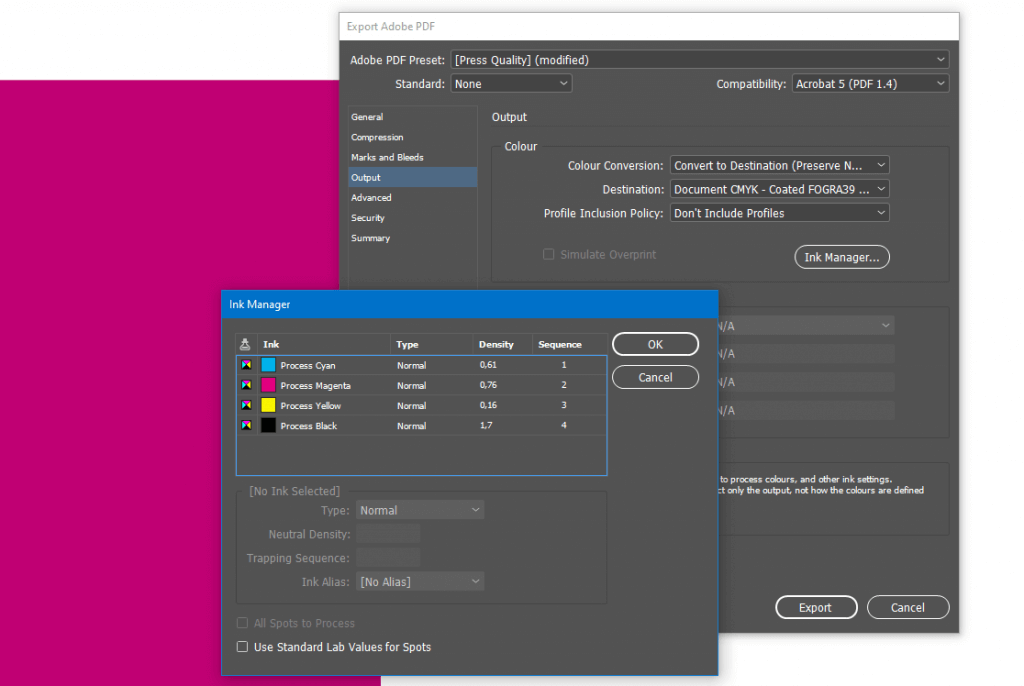1024x686 pixels.
Task: Open the Compression settings section
Action: 377,137
